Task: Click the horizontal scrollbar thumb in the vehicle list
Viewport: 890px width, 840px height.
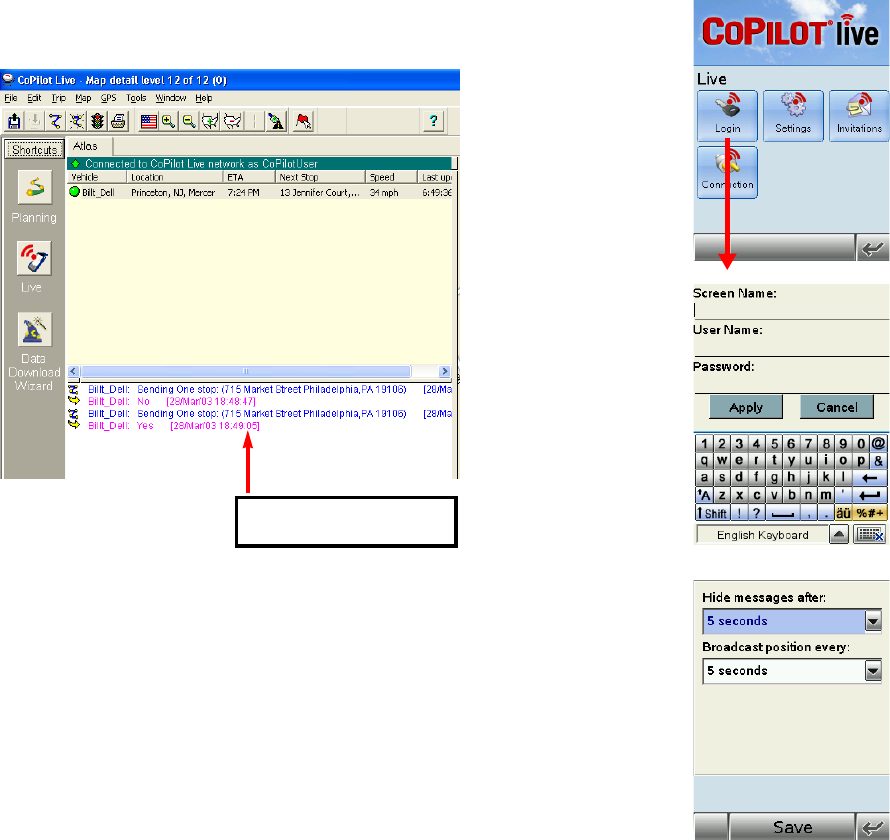Action: coord(245,371)
